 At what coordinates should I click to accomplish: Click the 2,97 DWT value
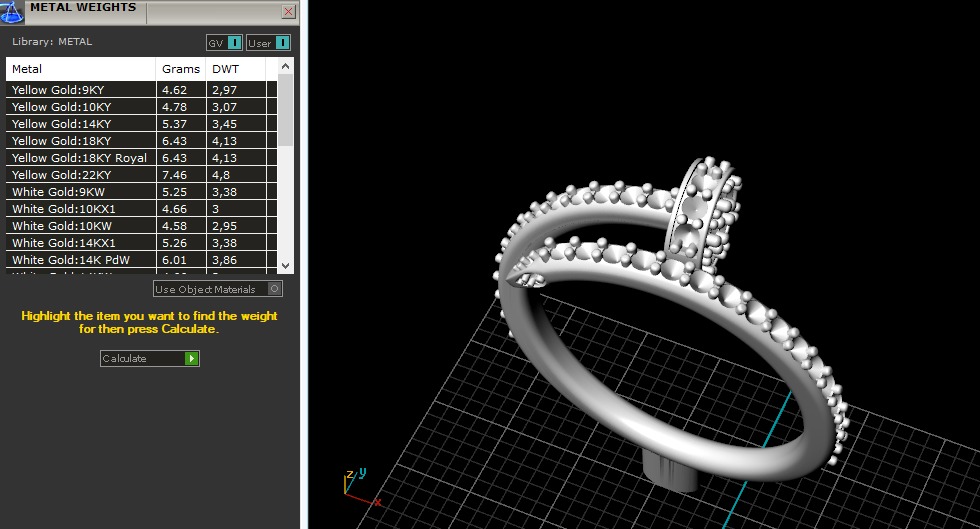224,90
